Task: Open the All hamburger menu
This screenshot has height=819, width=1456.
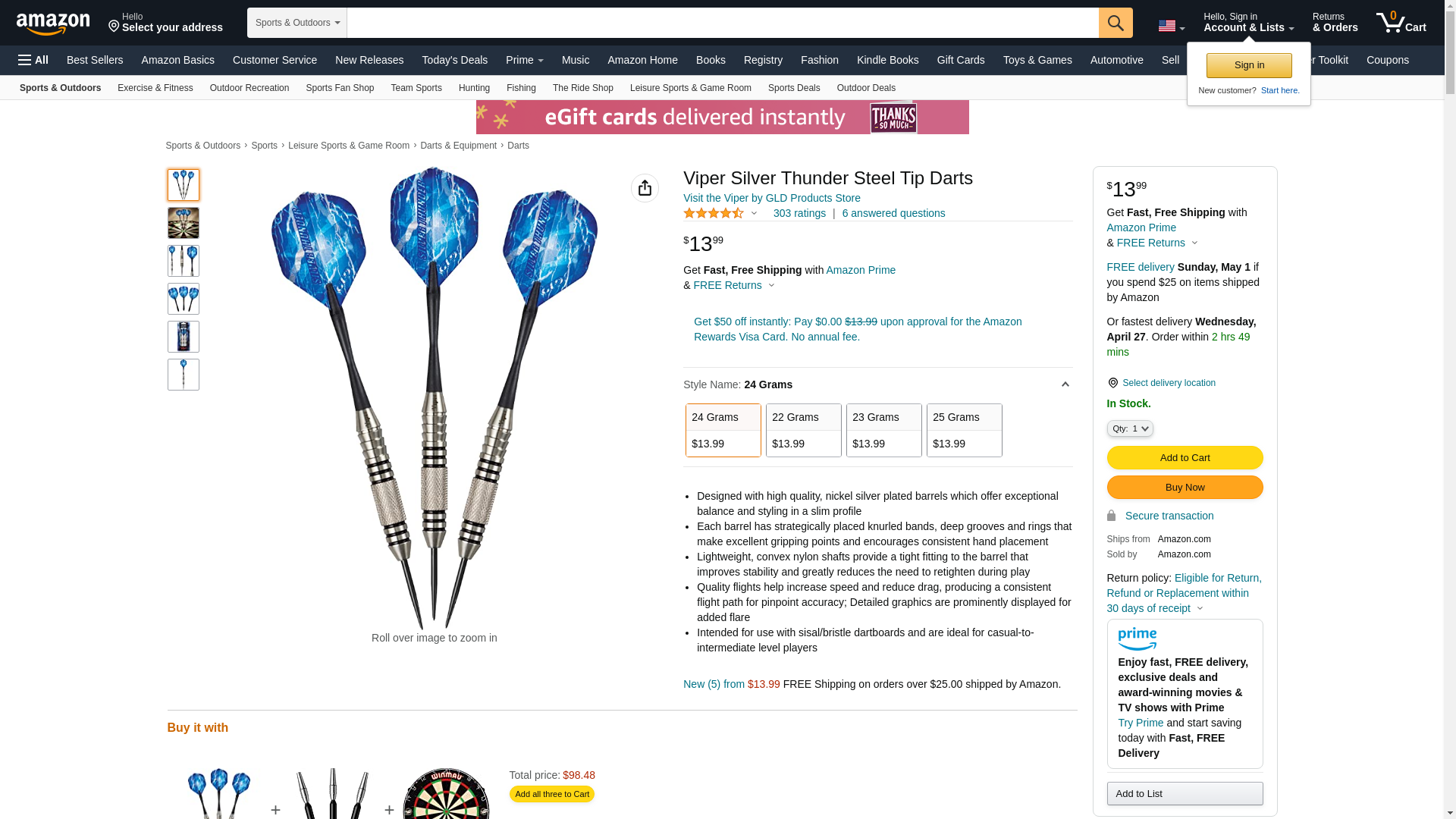Action: point(33,60)
